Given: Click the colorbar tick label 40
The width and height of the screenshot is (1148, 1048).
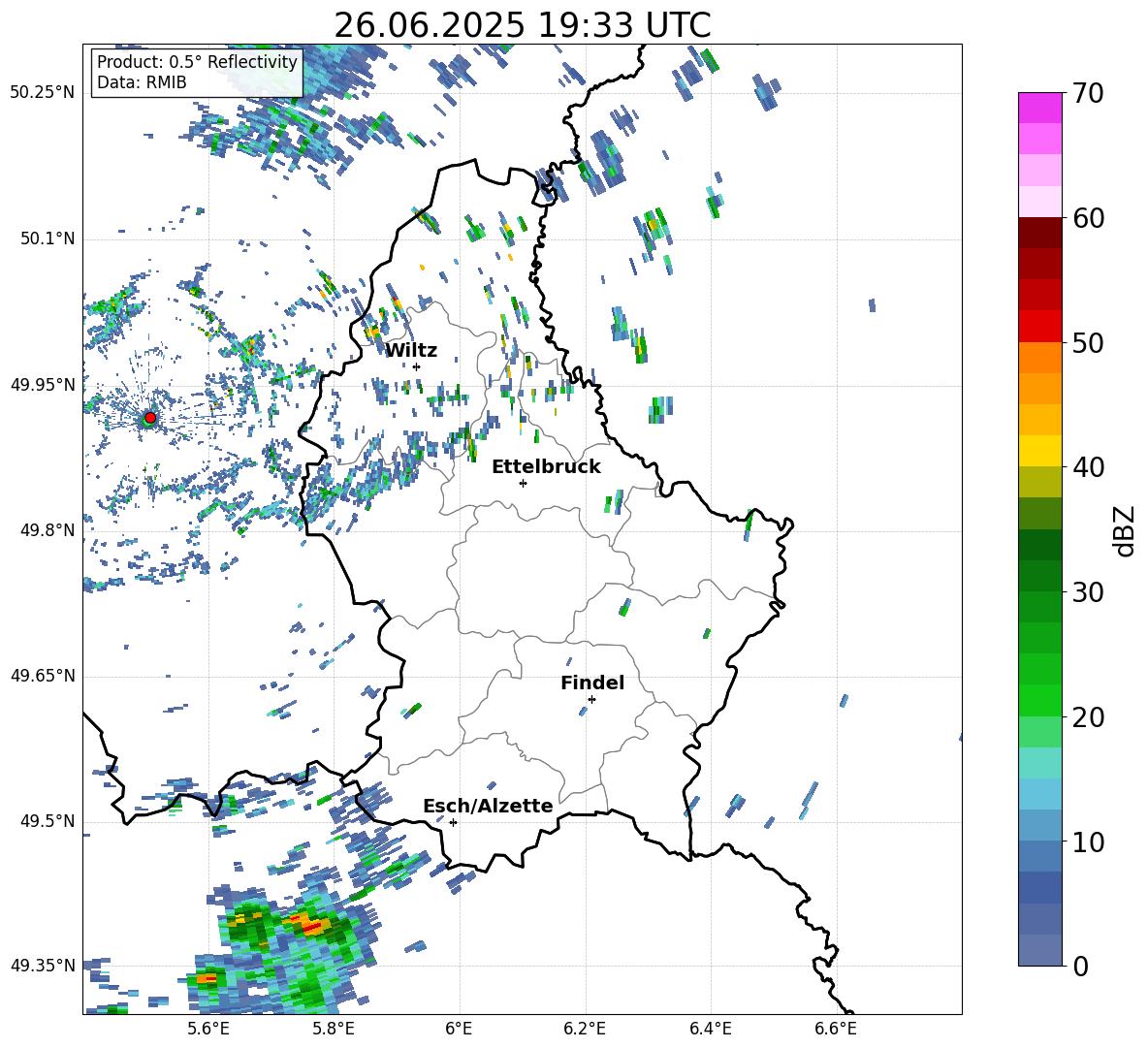Looking at the screenshot, I should (x=1089, y=467).
